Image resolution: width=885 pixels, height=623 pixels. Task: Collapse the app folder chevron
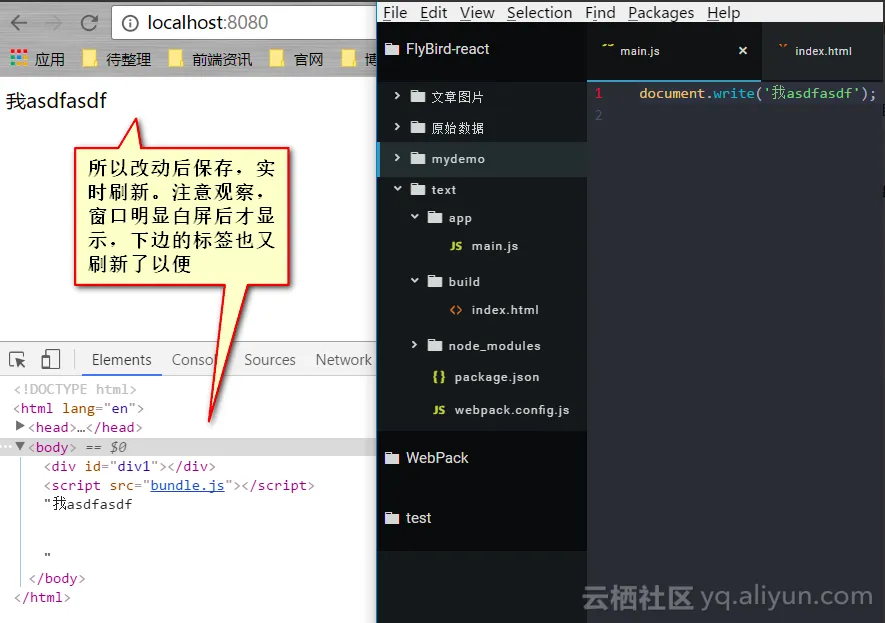[415, 217]
